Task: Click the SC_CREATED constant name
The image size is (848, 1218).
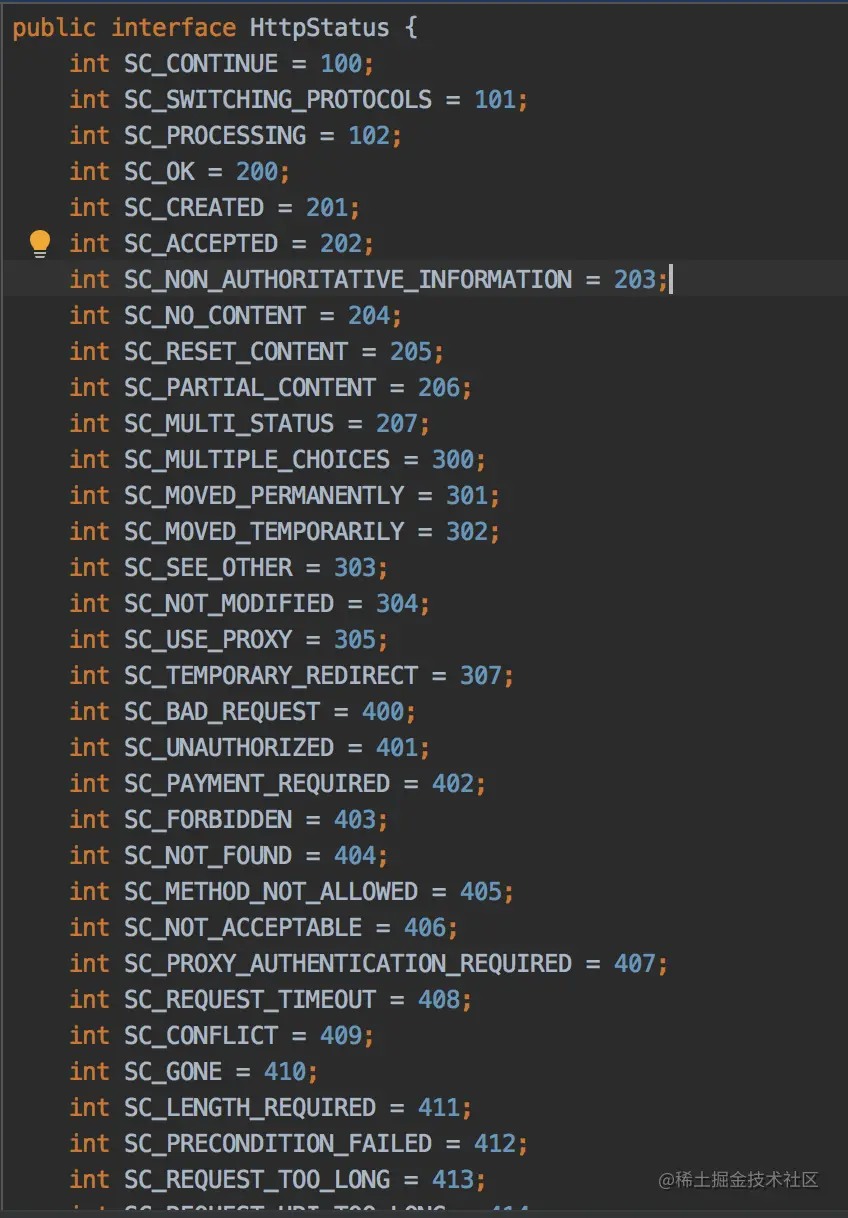Action: tap(194, 207)
